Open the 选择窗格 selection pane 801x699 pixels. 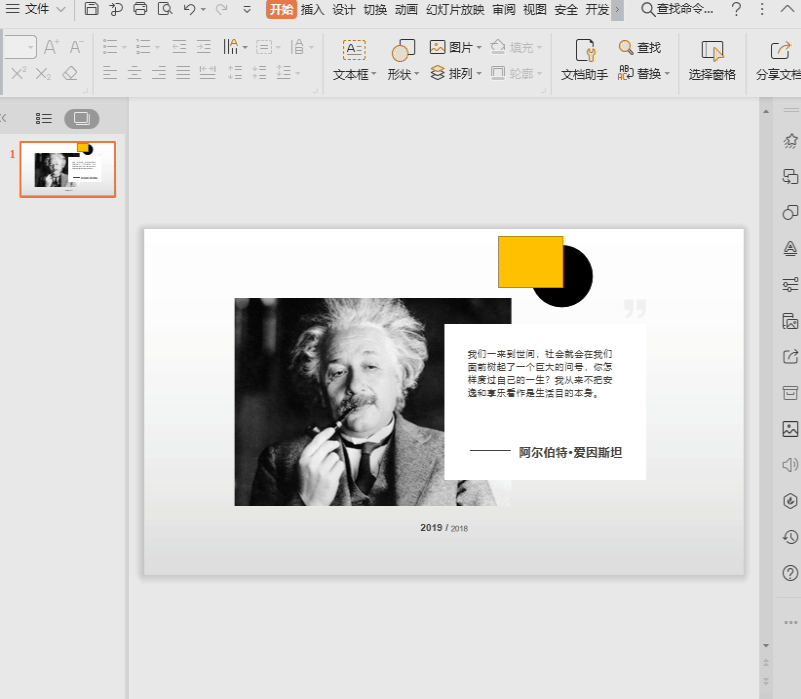pyautogui.click(x=712, y=60)
